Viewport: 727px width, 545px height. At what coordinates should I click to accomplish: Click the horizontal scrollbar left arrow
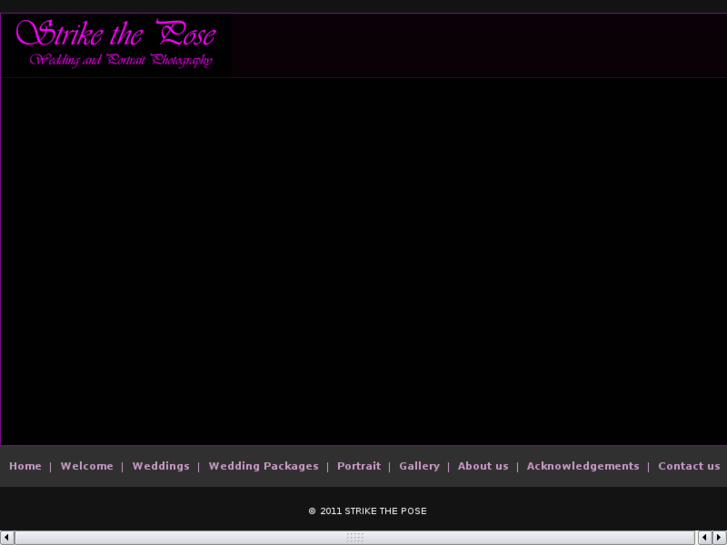pos(7,538)
